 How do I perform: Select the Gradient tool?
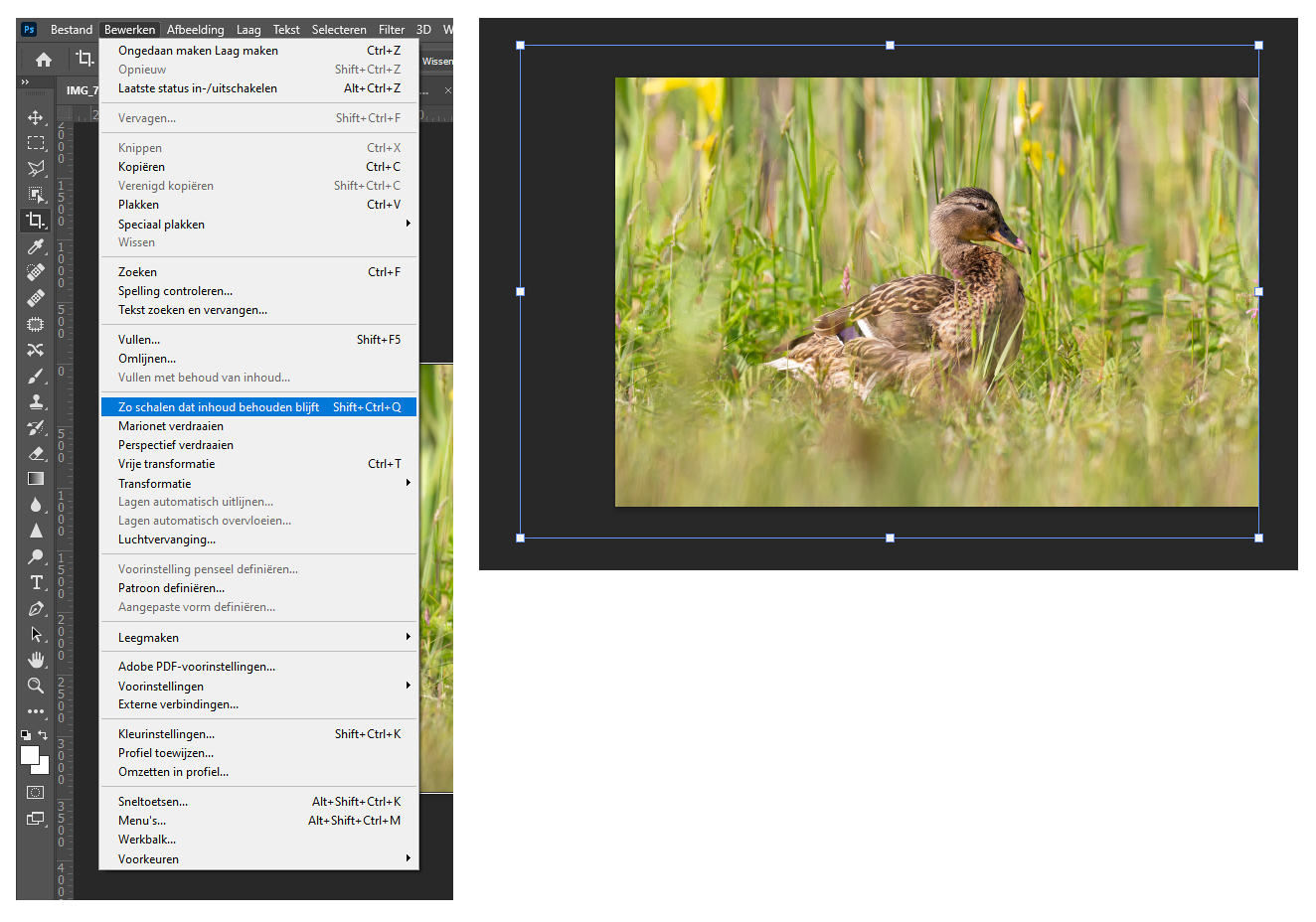pos(36,479)
